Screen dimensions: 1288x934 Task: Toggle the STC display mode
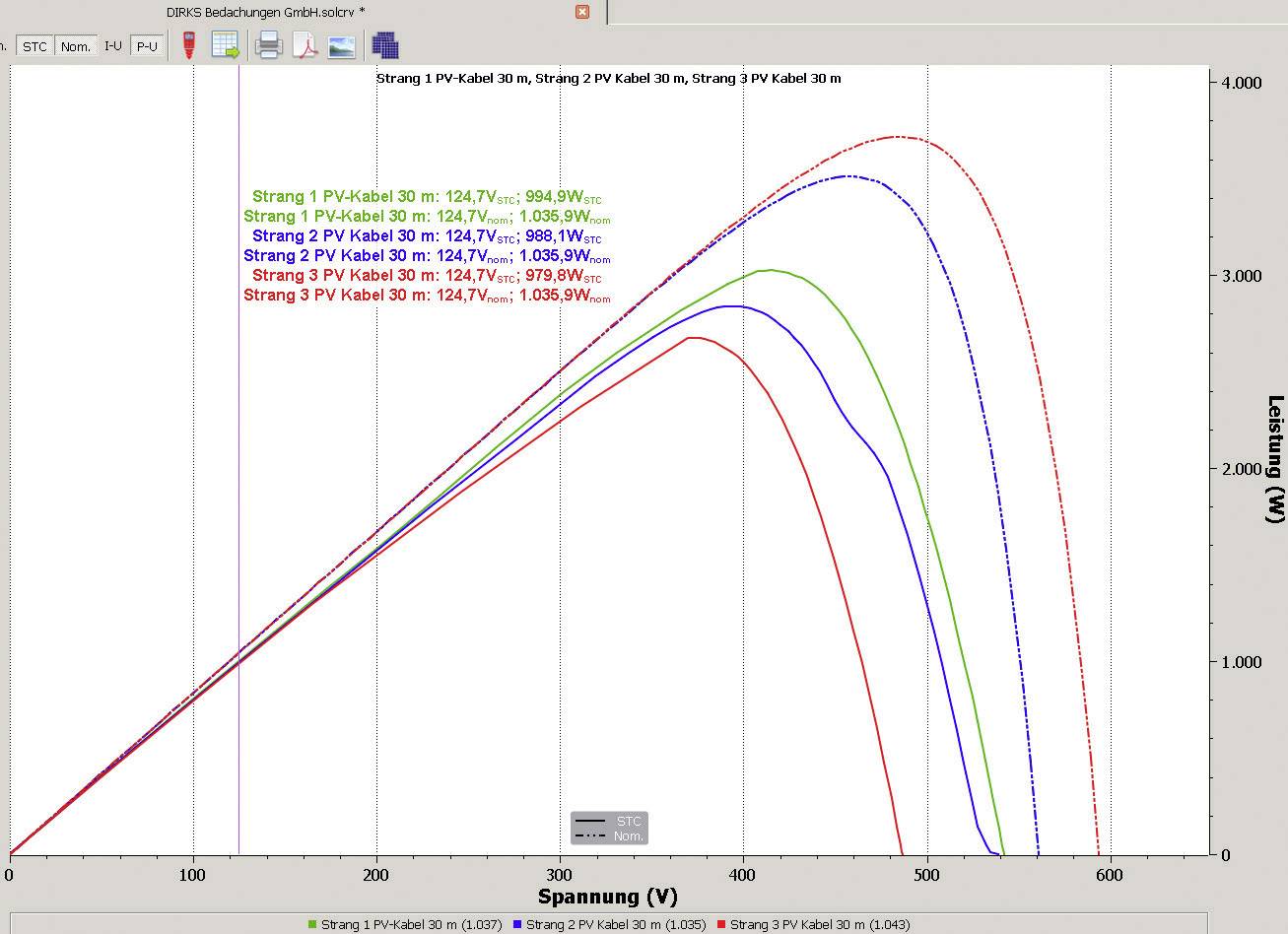click(x=34, y=45)
